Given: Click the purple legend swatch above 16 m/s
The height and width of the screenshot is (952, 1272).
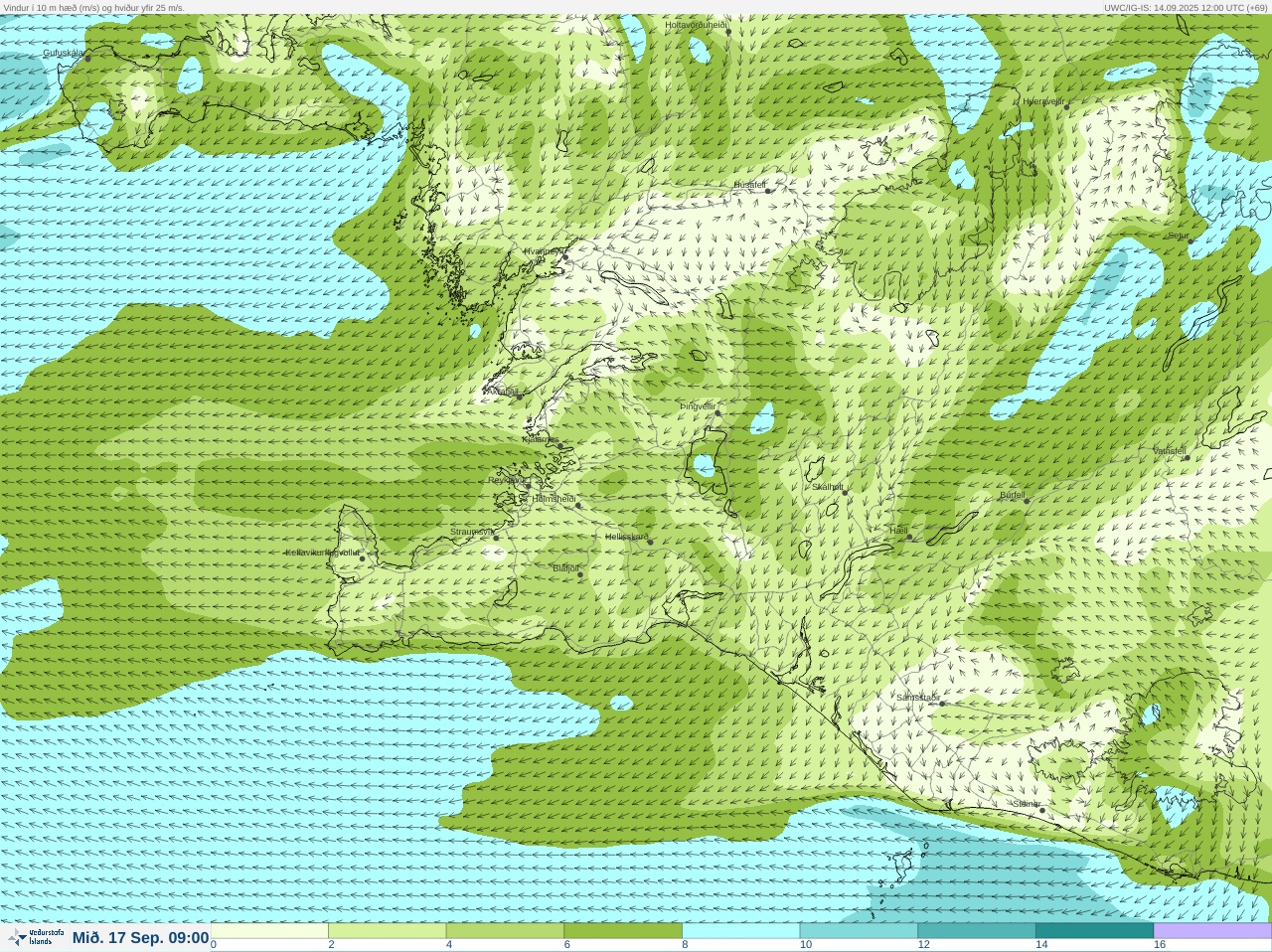Looking at the screenshot, I should coord(1212,931).
